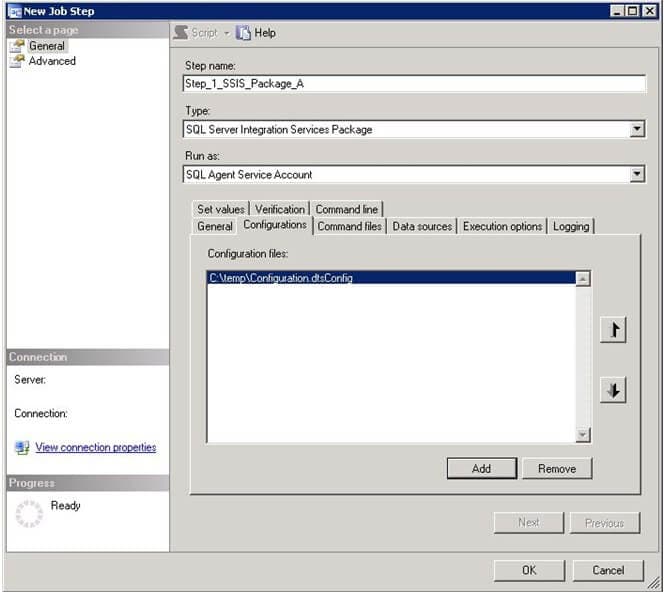Remove the selected configuration file
664x592 pixels.
(556, 468)
